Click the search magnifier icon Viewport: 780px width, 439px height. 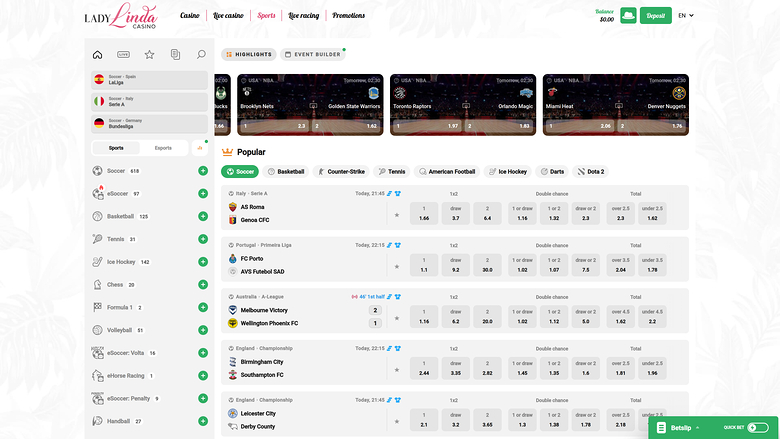coord(201,55)
